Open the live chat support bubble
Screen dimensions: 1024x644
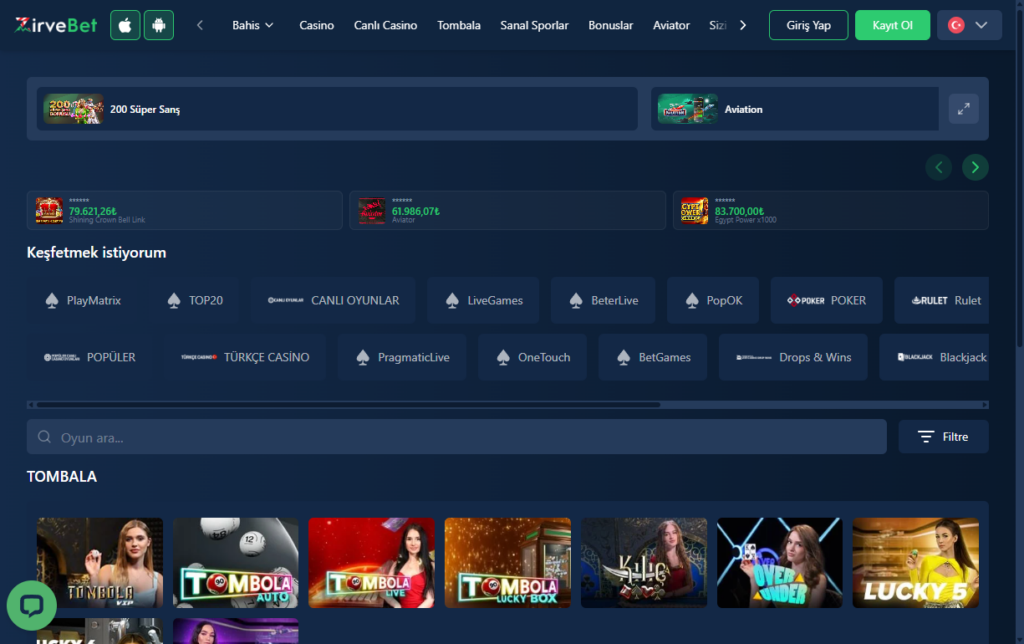coord(31,605)
